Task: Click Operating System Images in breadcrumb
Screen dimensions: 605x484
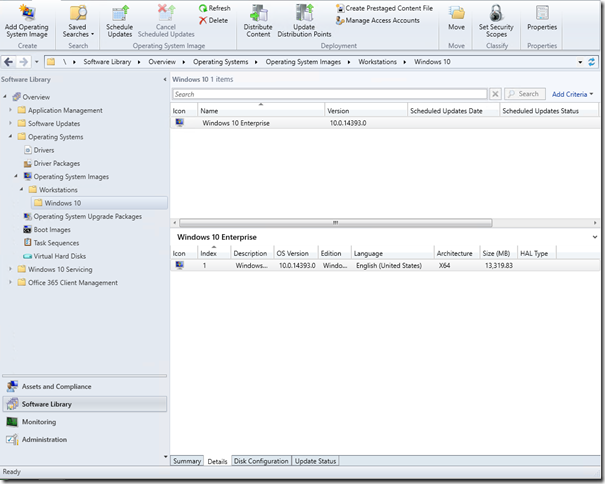Action: pos(303,62)
